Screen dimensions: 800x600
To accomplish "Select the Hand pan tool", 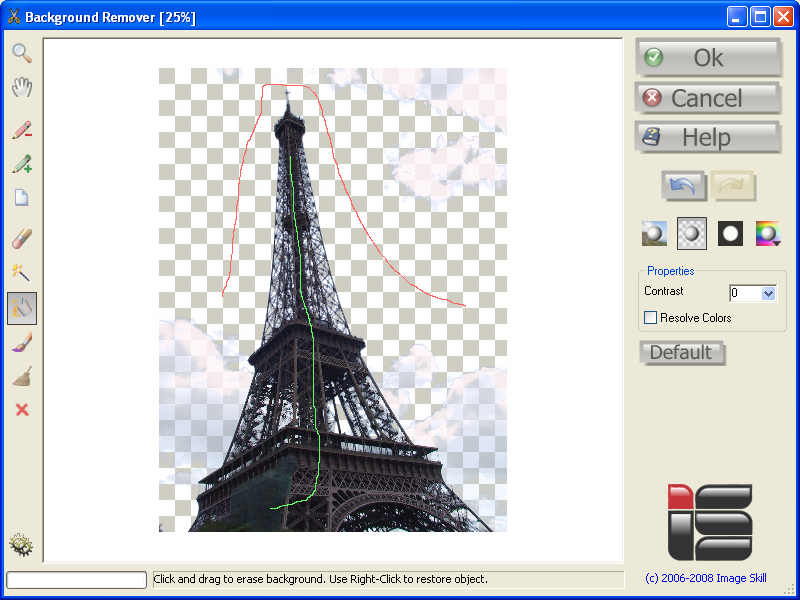I will (x=22, y=88).
